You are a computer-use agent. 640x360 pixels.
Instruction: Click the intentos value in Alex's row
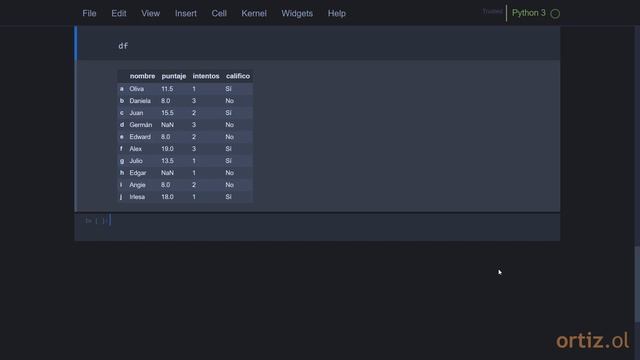click(194, 149)
